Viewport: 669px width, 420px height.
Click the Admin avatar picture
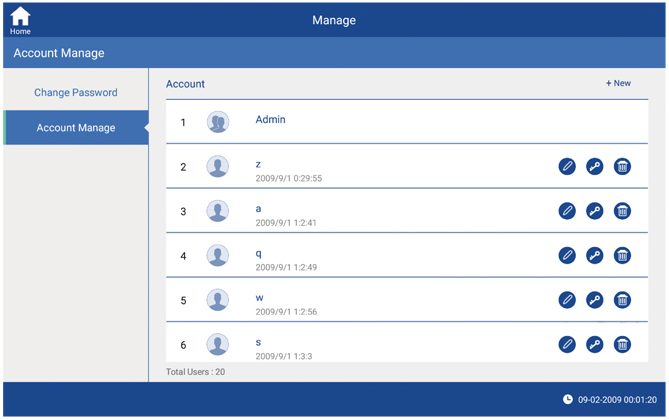click(x=218, y=122)
